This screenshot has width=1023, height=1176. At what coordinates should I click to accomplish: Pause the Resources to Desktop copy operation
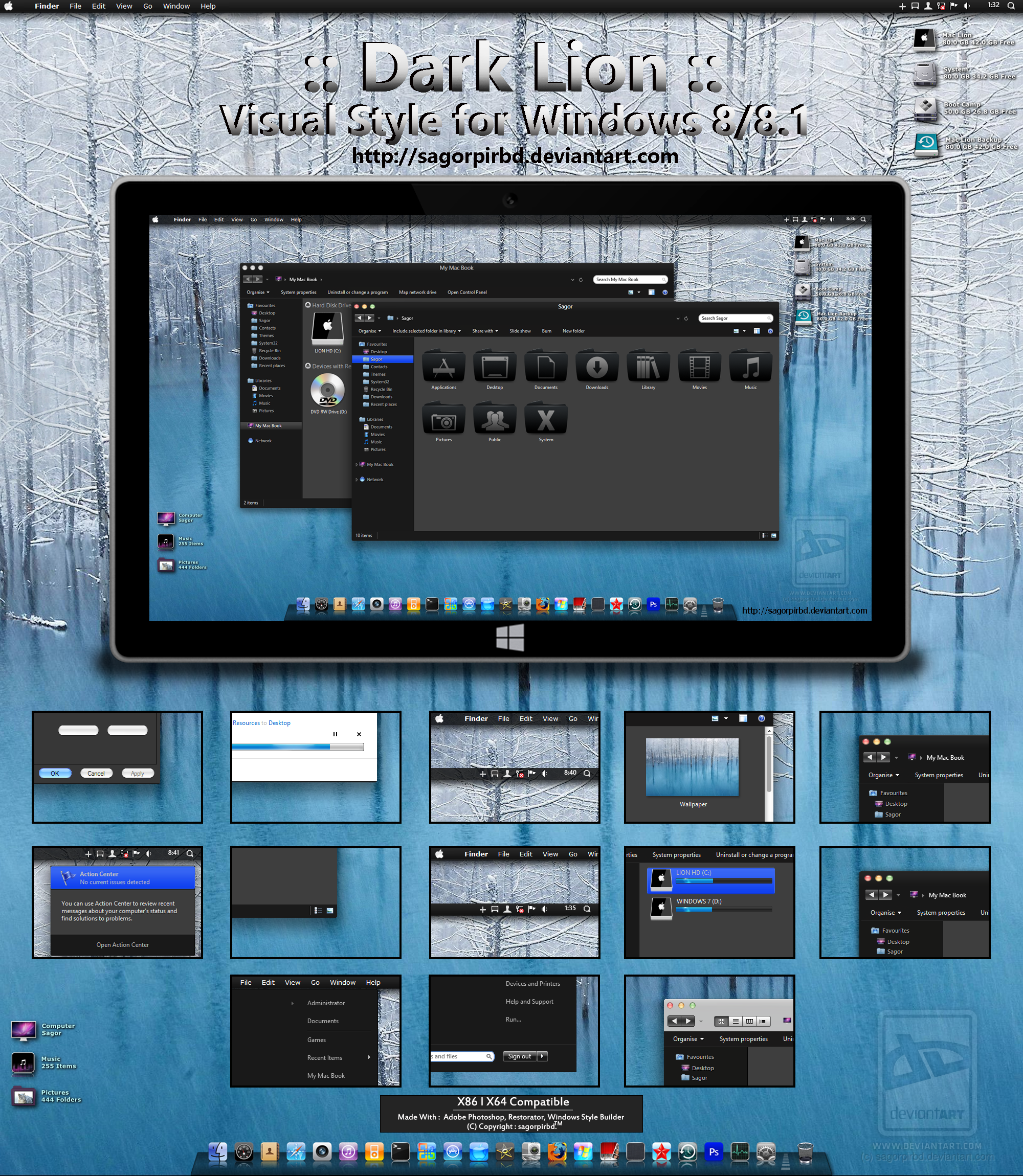(335, 734)
